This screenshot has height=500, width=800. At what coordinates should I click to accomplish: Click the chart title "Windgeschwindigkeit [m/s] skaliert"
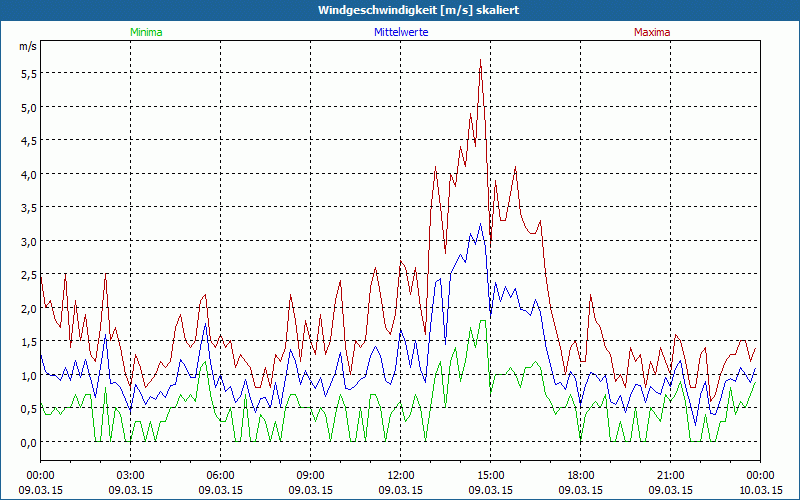tap(418, 10)
